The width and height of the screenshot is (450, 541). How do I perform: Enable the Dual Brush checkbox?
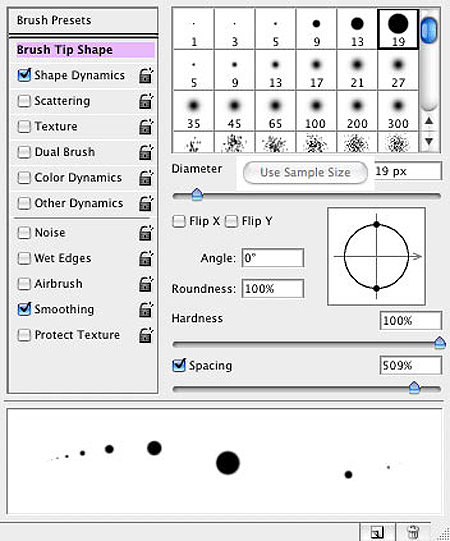tap(24, 152)
